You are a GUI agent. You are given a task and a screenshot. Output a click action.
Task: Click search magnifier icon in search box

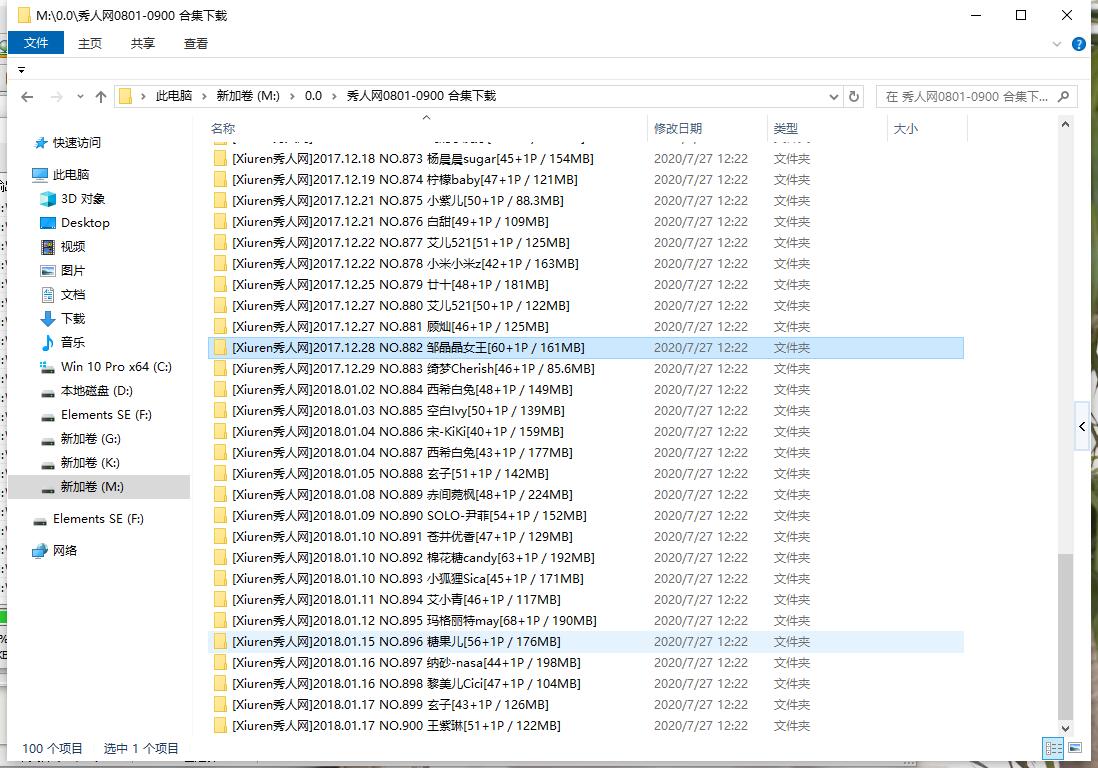click(1064, 97)
